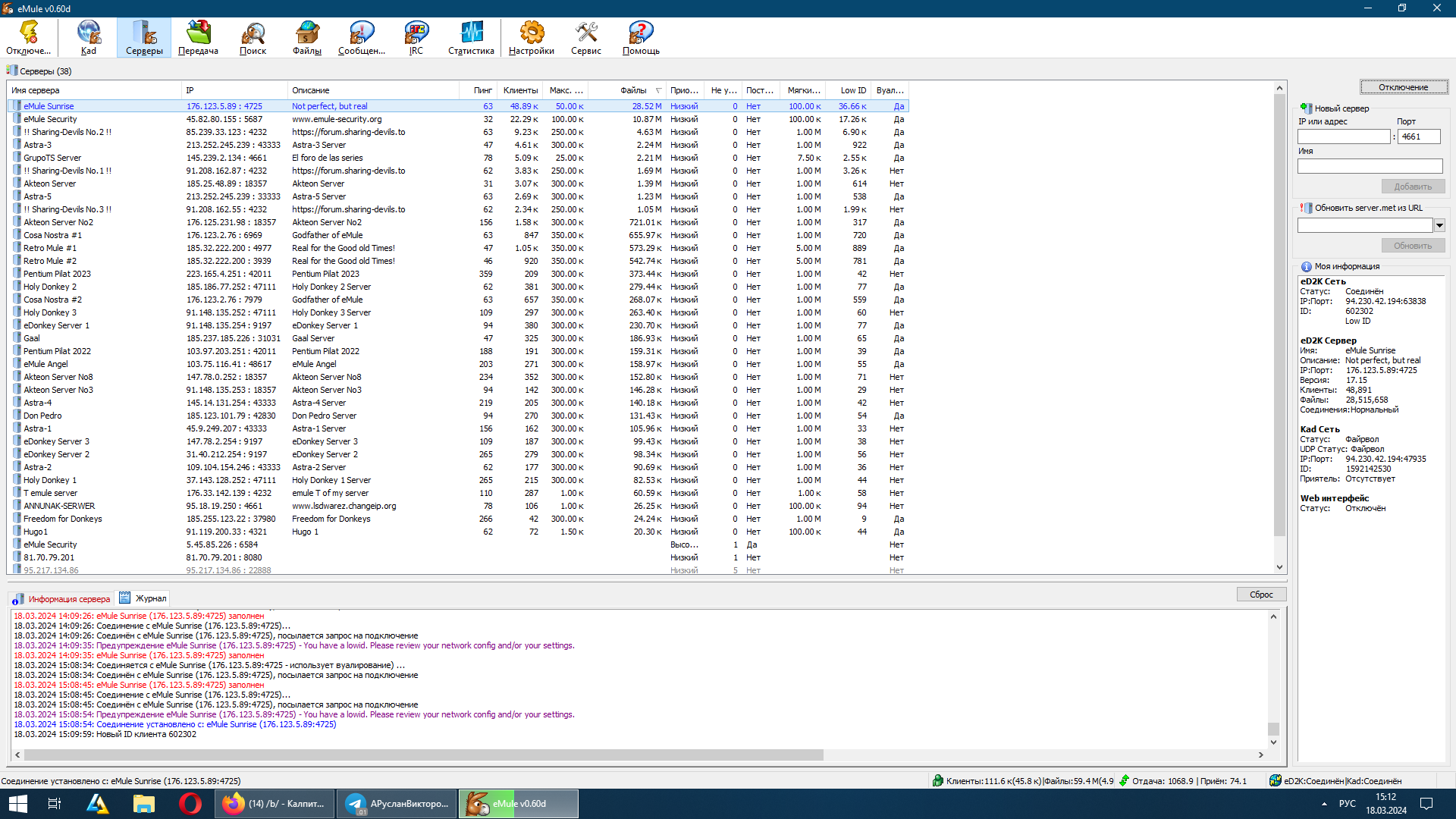Select the Hugo1 server row
Image resolution: width=1456 pixels, height=819 pixels.
pyautogui.click(x=458, y=532)
